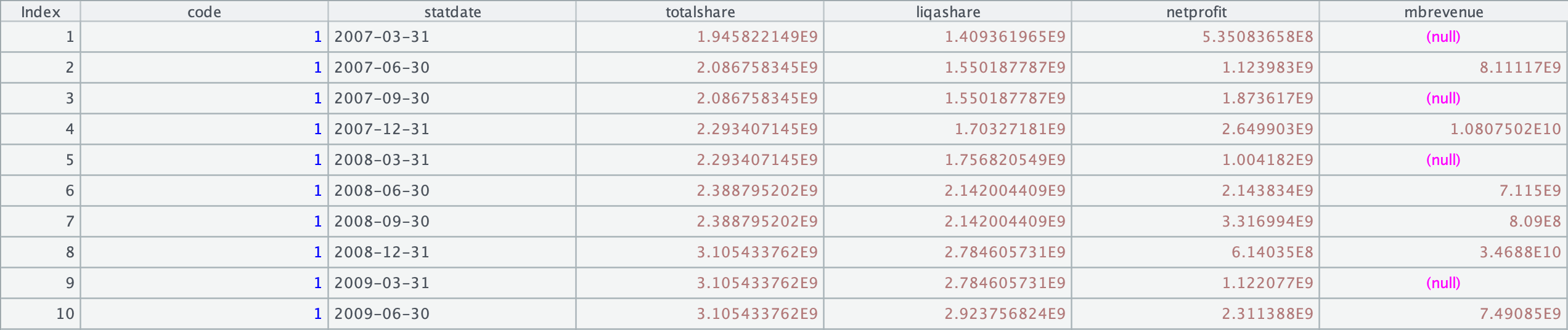
Task: Select netprofit value 6.14035E8
Action: pyautogui.click(x=1196, y=252)
